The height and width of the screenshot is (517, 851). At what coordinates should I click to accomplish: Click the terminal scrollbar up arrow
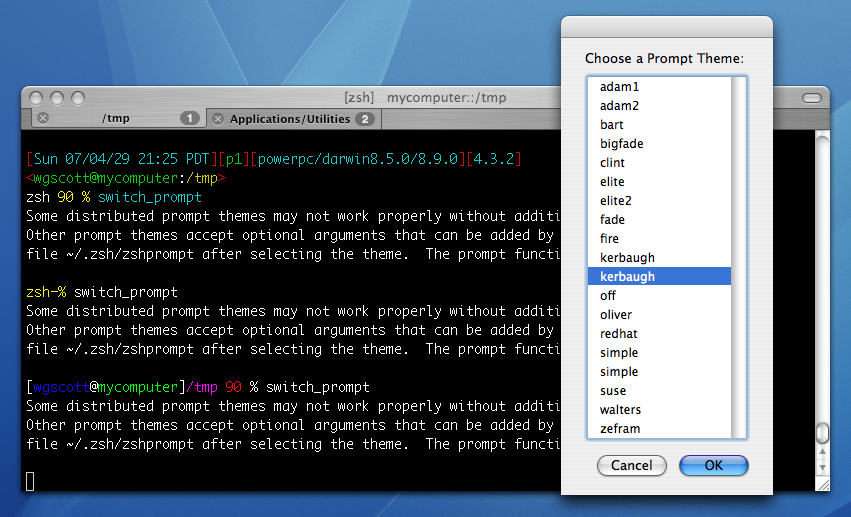tap(822, 451)
